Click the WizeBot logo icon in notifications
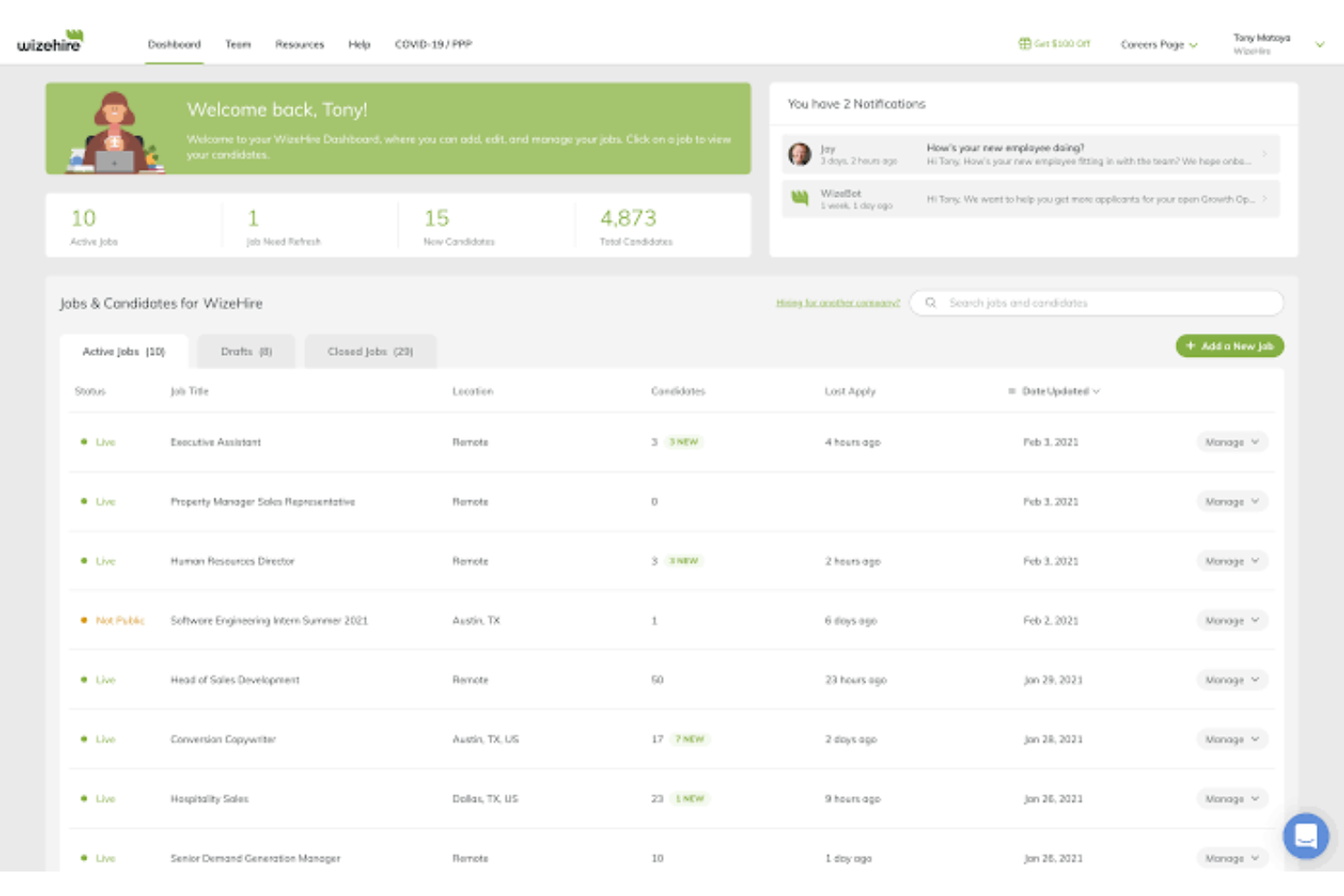 (800, 198)
